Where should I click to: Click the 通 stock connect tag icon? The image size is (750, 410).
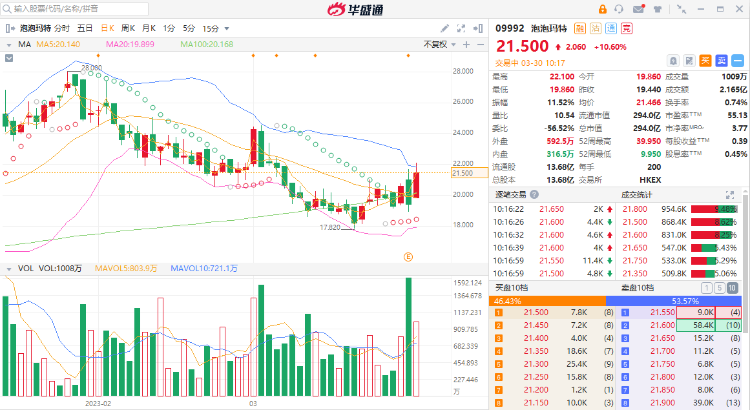pos(611,28)
